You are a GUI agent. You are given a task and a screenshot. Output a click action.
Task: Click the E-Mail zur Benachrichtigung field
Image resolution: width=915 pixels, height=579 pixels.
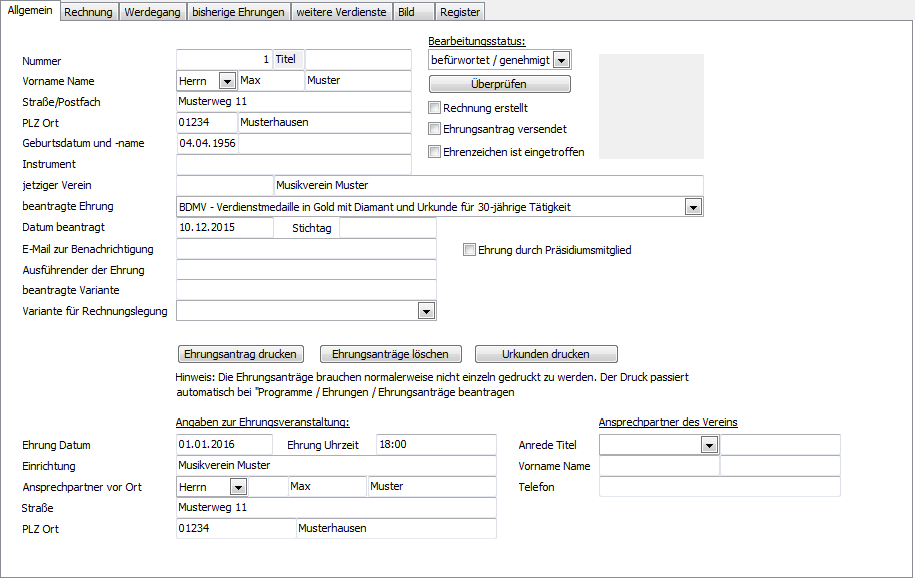(x=306, y=249)
